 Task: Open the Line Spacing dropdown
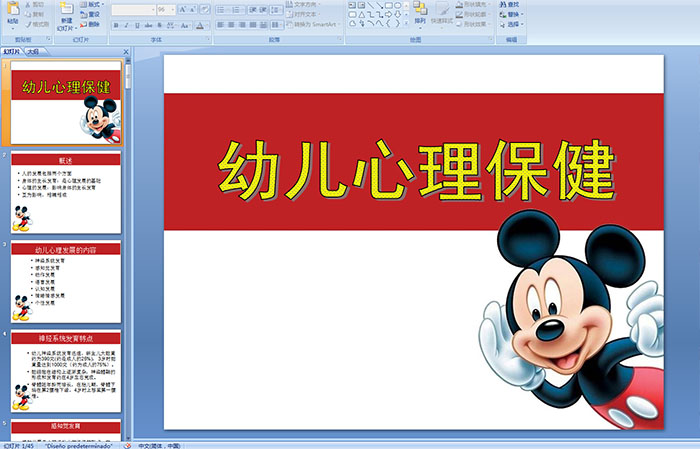pos(276,9)
